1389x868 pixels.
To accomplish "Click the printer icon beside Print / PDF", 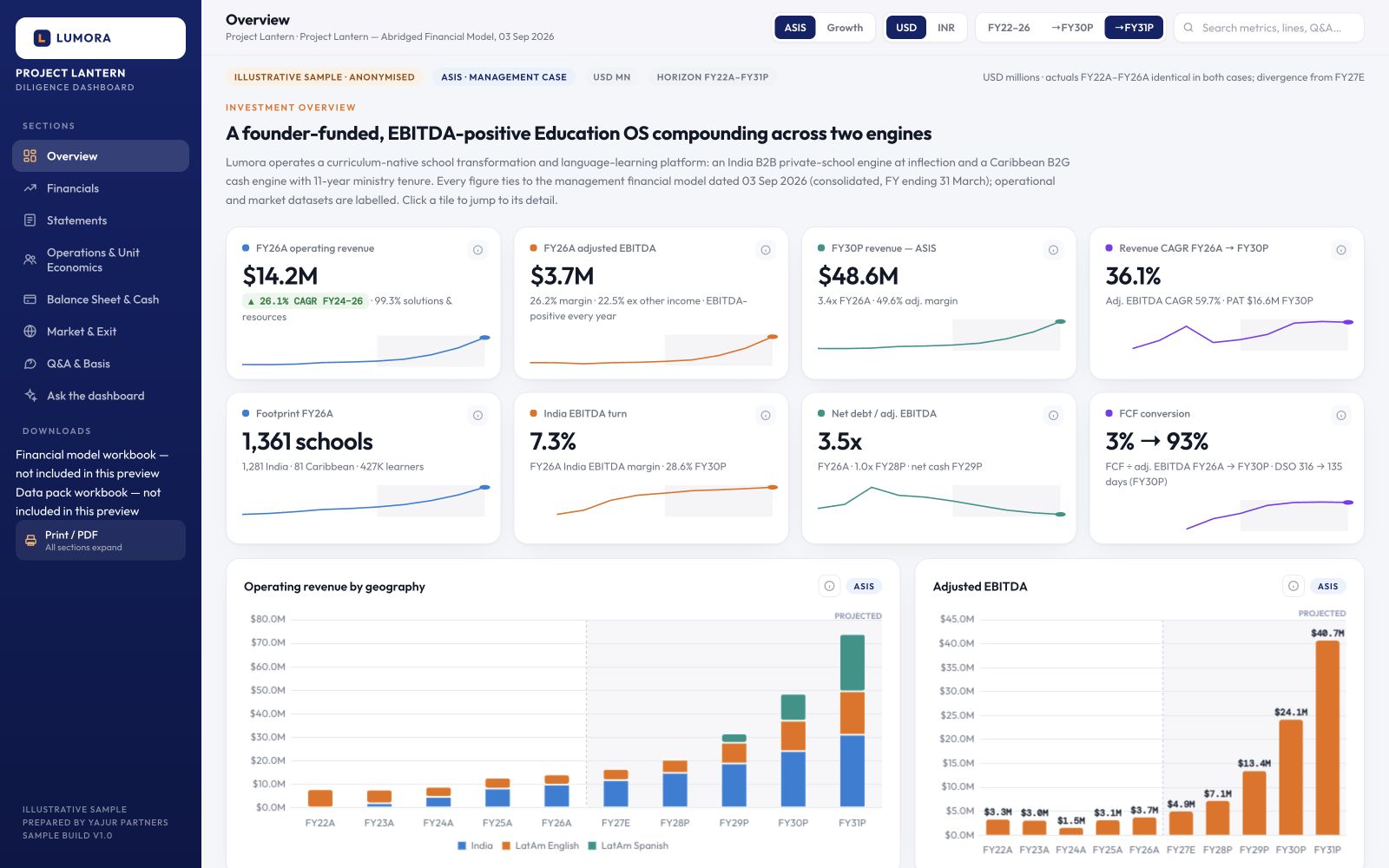I will 30,540.
